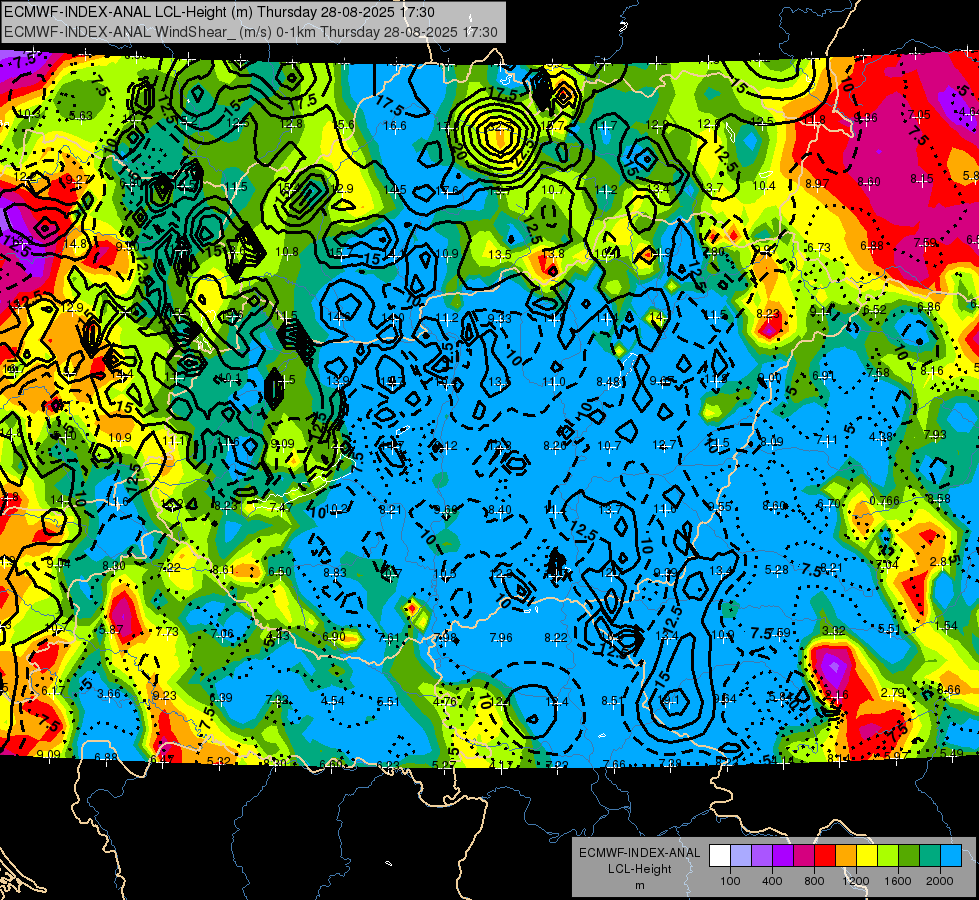The image size is (979, 900).
Task: Click the 6.17 wind shear value
Action: [x=54, y=691]
